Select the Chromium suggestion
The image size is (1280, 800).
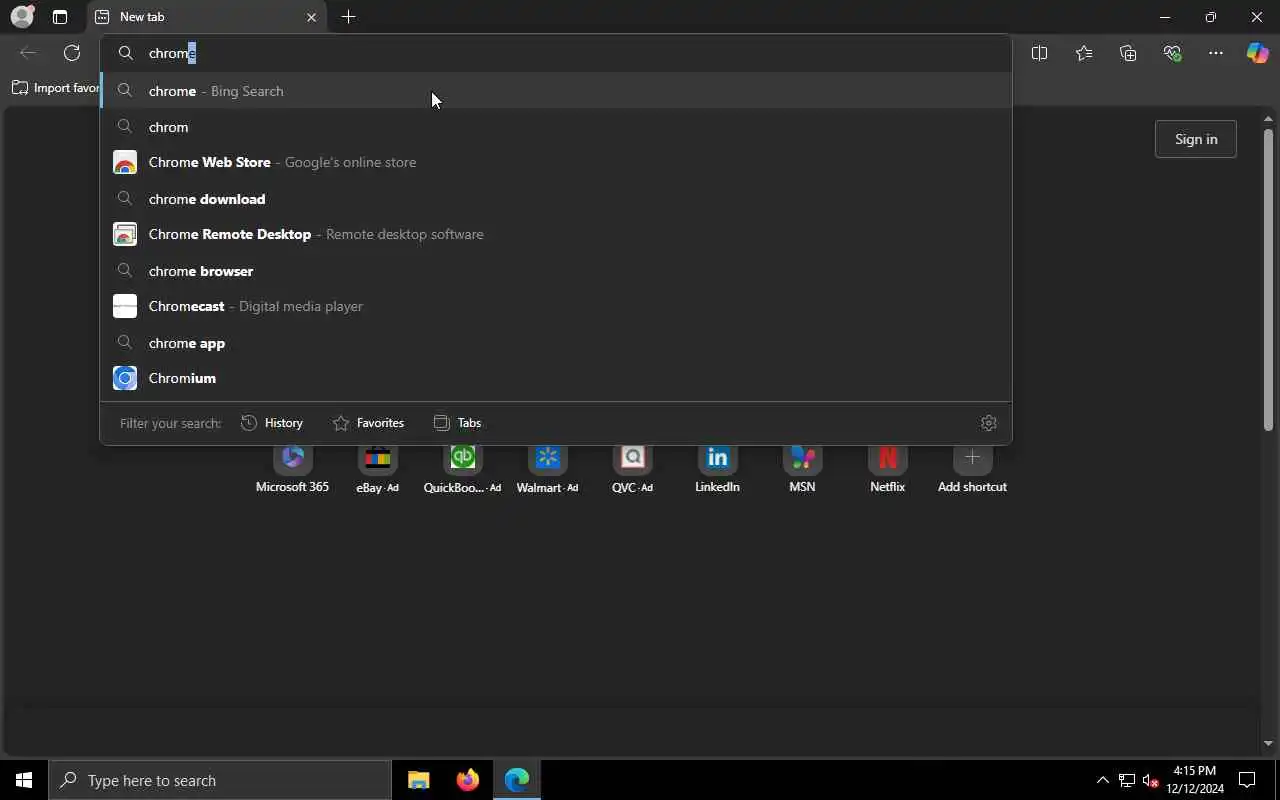[555, 378]
